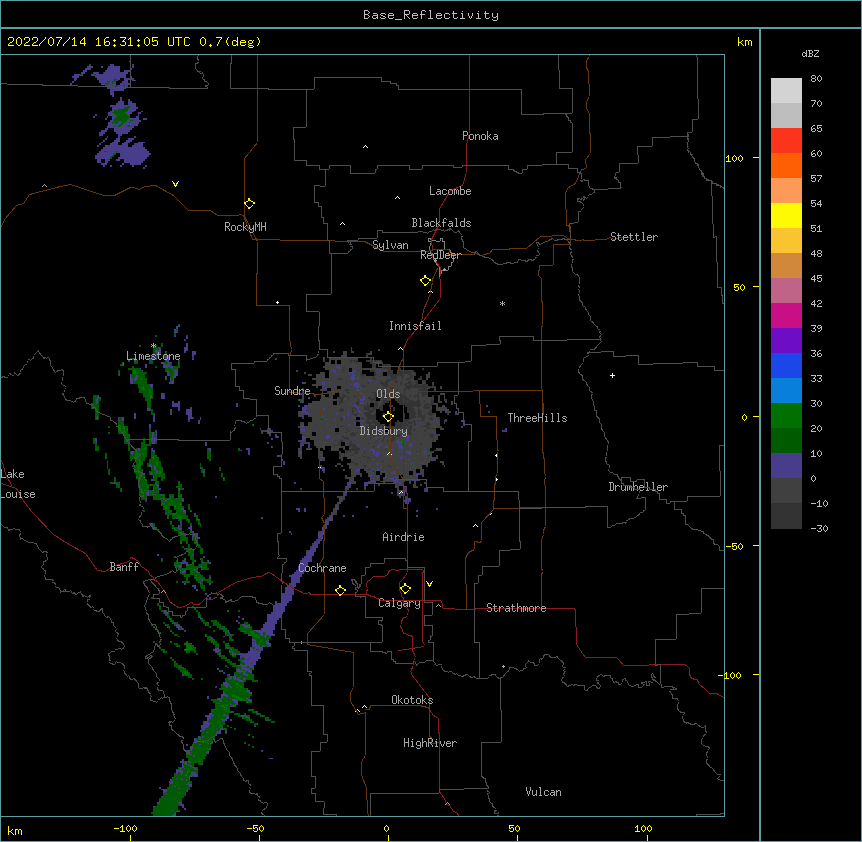Click the 45 value on dBZ scale

[x=816, y=279]
